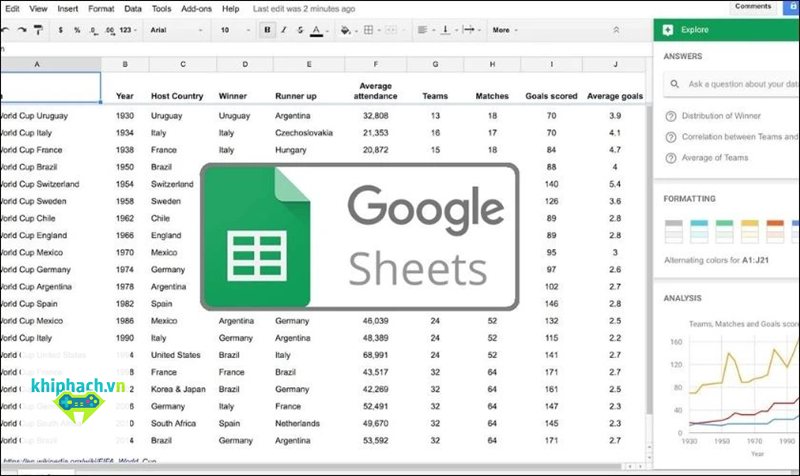800x476 pixels.
Task: Format as currency with dollar icon
Action: tap(61, 30)
